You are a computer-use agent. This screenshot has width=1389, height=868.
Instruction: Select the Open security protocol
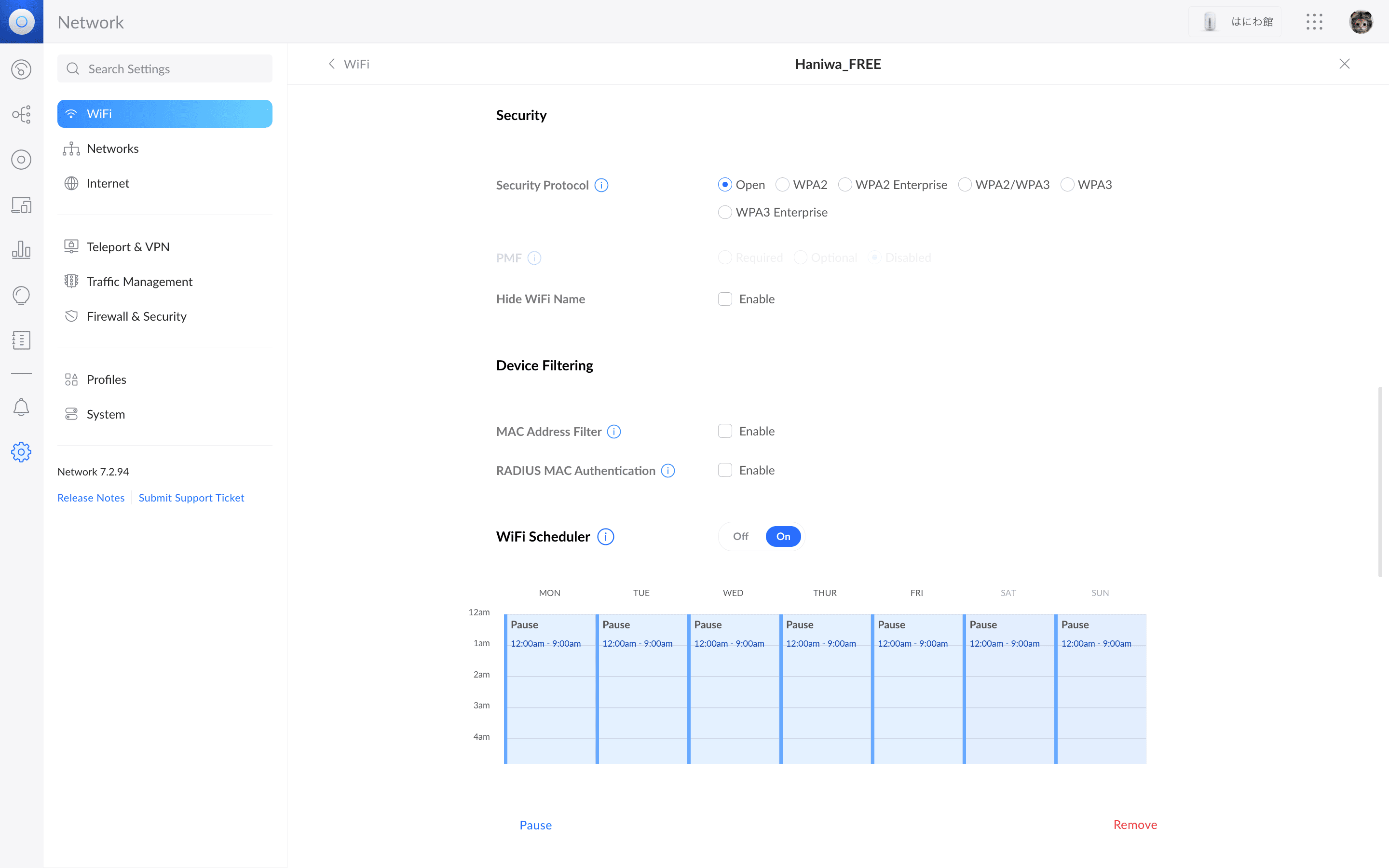click(x=725, y=184)
